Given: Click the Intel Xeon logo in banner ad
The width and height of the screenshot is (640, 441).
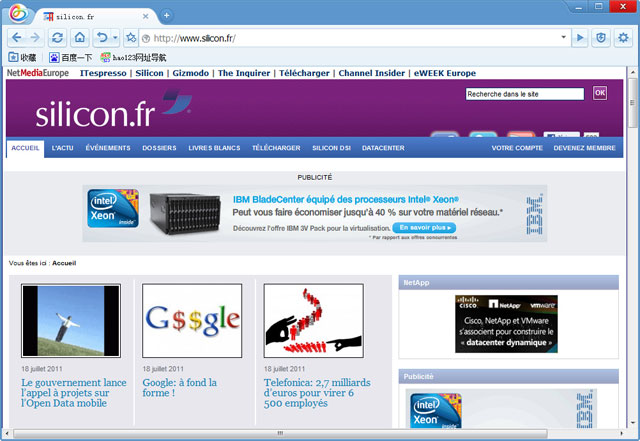Looking at the screenshot, I should coord(113,208).
